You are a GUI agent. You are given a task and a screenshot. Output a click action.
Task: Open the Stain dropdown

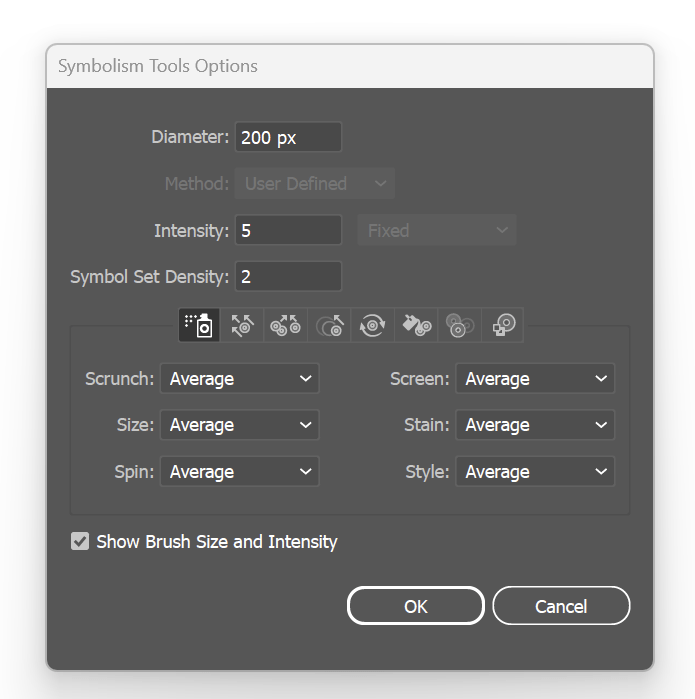(x=535, y=425)
